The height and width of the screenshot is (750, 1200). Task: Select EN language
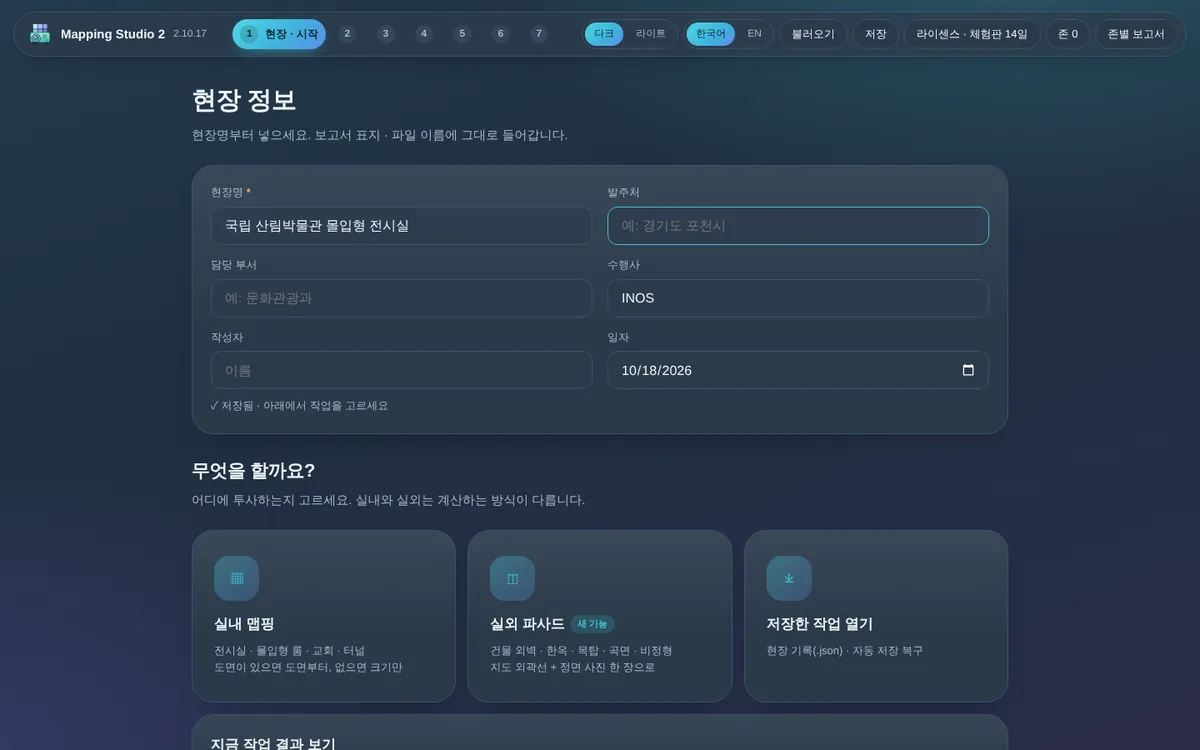coord(754,34)
